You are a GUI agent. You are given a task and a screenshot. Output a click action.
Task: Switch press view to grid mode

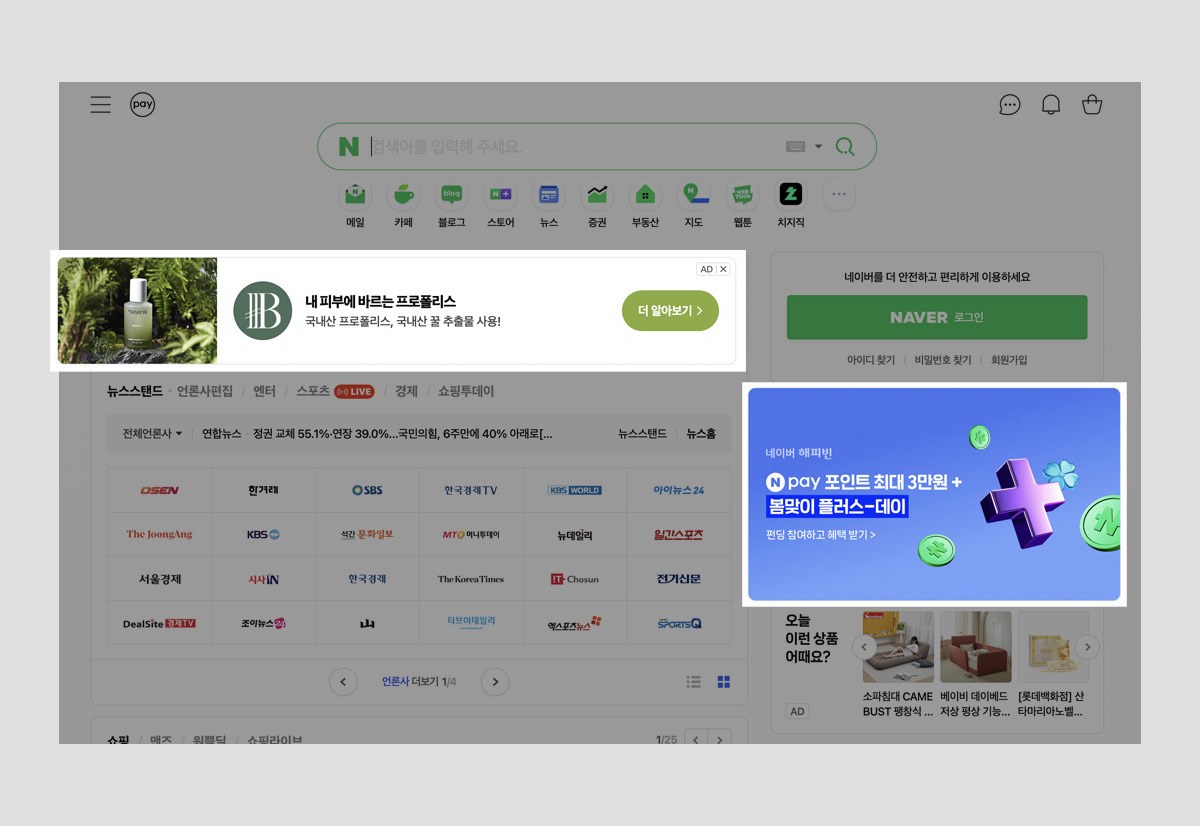point(724,682)
